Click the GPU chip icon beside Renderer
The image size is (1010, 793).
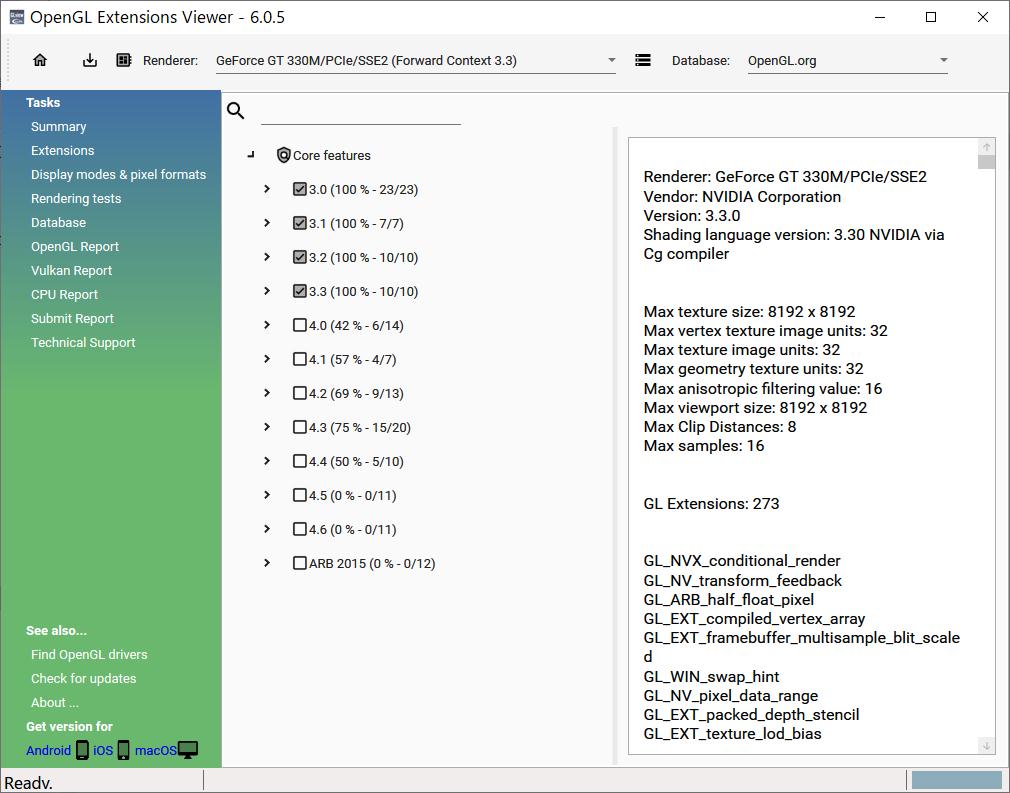tap(124, 60)
